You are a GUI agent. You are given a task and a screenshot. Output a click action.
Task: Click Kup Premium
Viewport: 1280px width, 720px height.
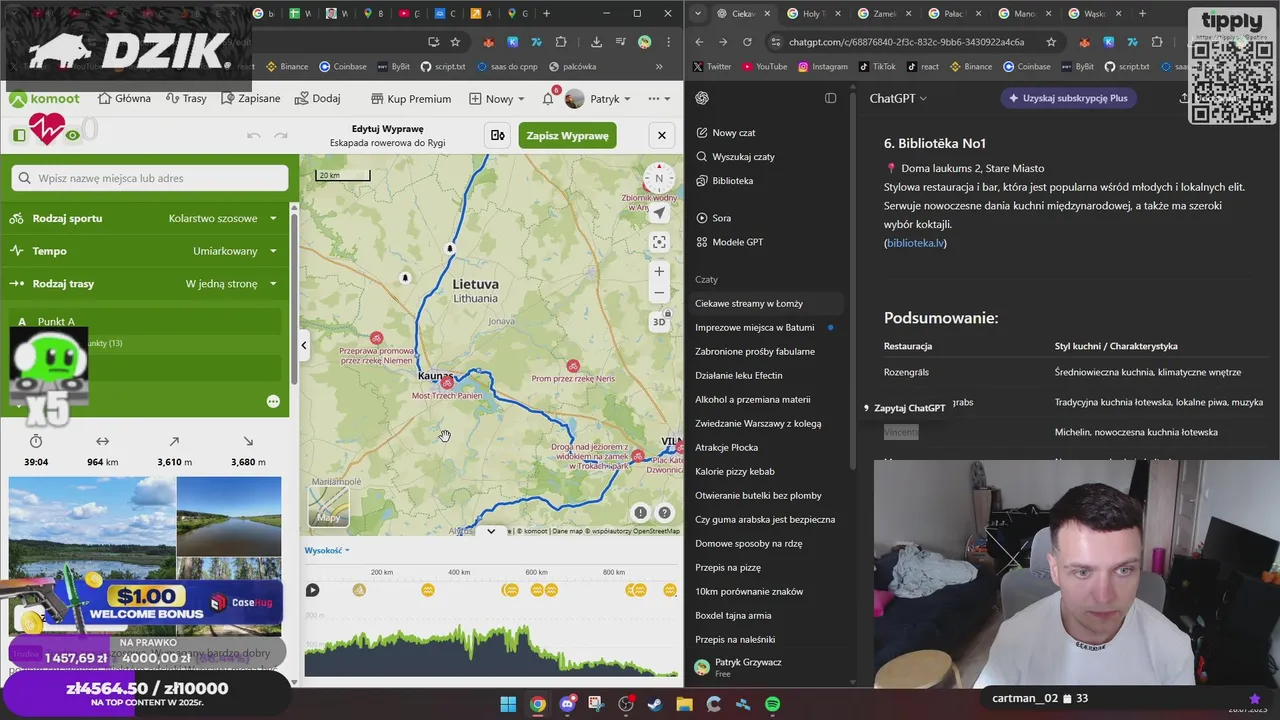click(x=411, y=99)
